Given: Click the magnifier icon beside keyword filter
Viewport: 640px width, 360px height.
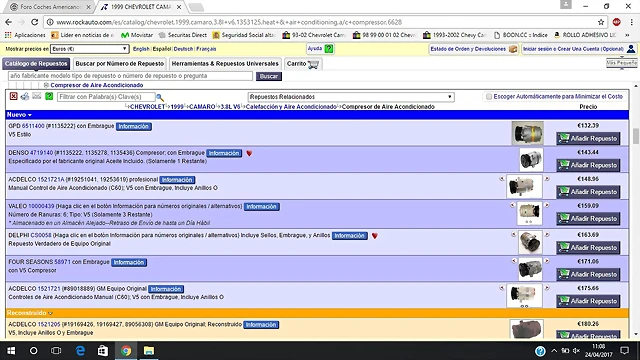Looking at the screenshot, I should tap(160, 98).
